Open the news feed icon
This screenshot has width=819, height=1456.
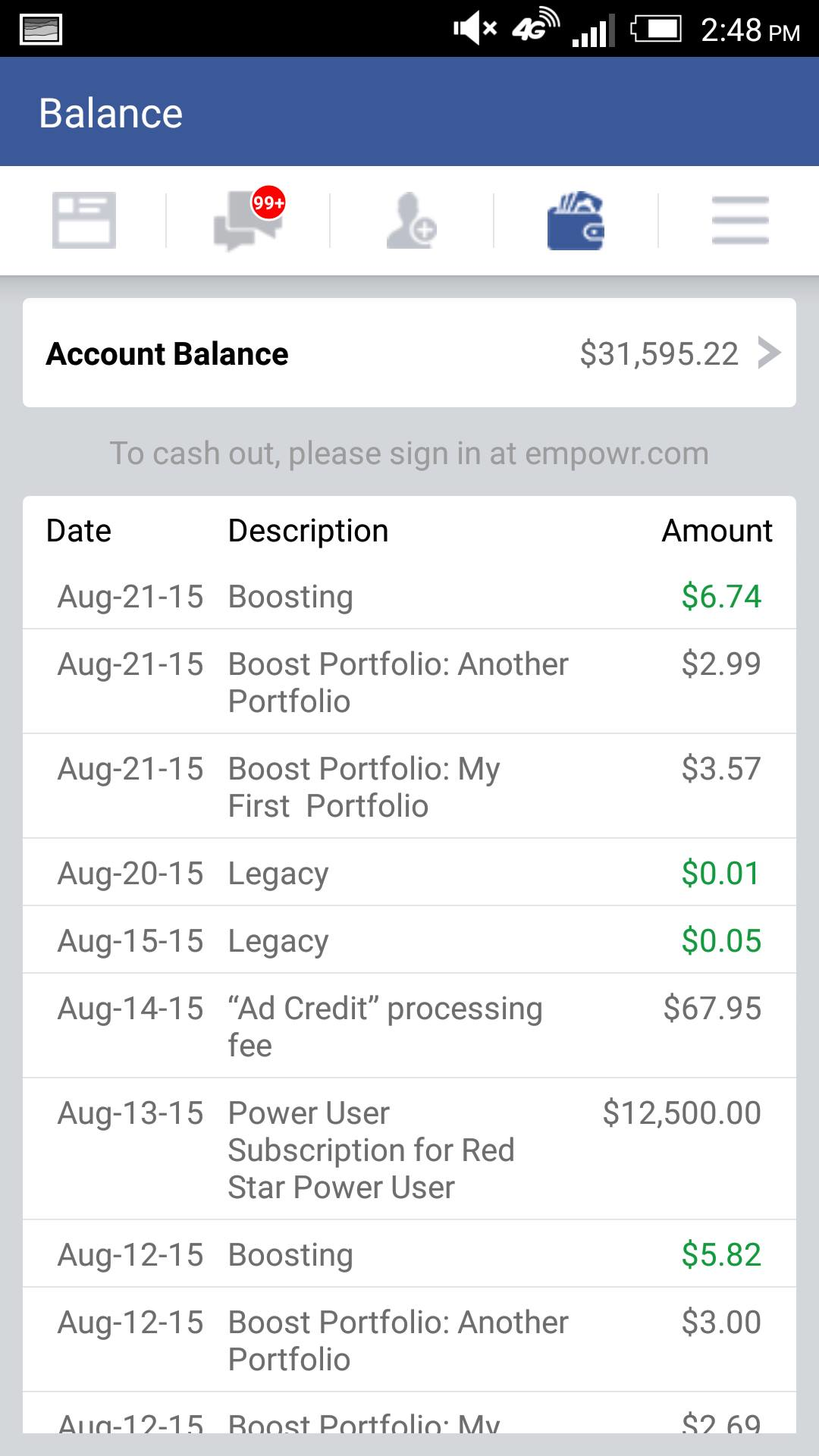click(x=83, y=221)
